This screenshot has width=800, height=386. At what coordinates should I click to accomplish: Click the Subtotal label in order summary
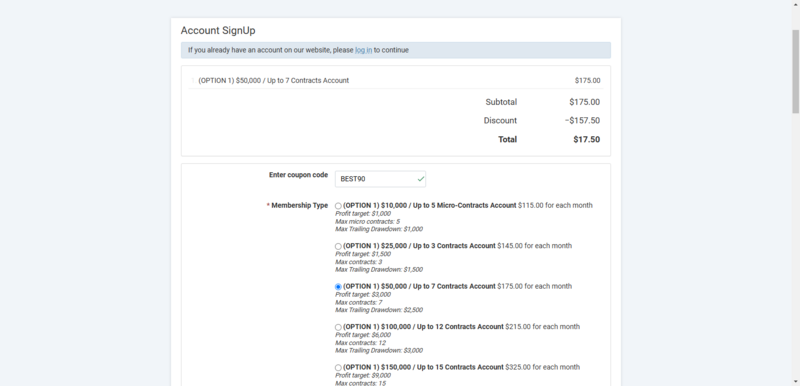click(501, 102)
